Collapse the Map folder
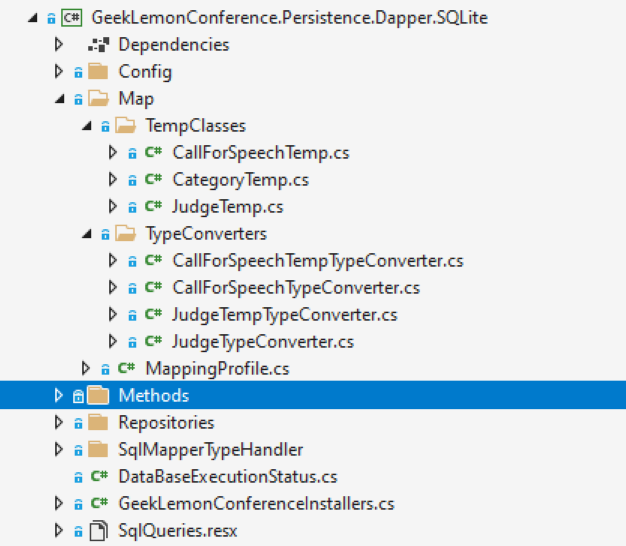This screenshot has width=626, height=546. click(x=60, y=99)
